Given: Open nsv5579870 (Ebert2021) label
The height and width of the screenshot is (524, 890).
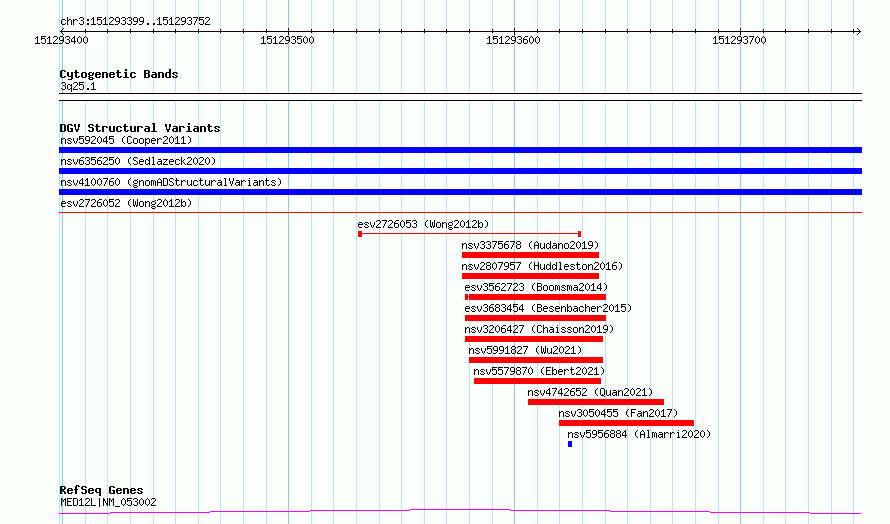Looking at the screenshot, I should tap(539, 371).
